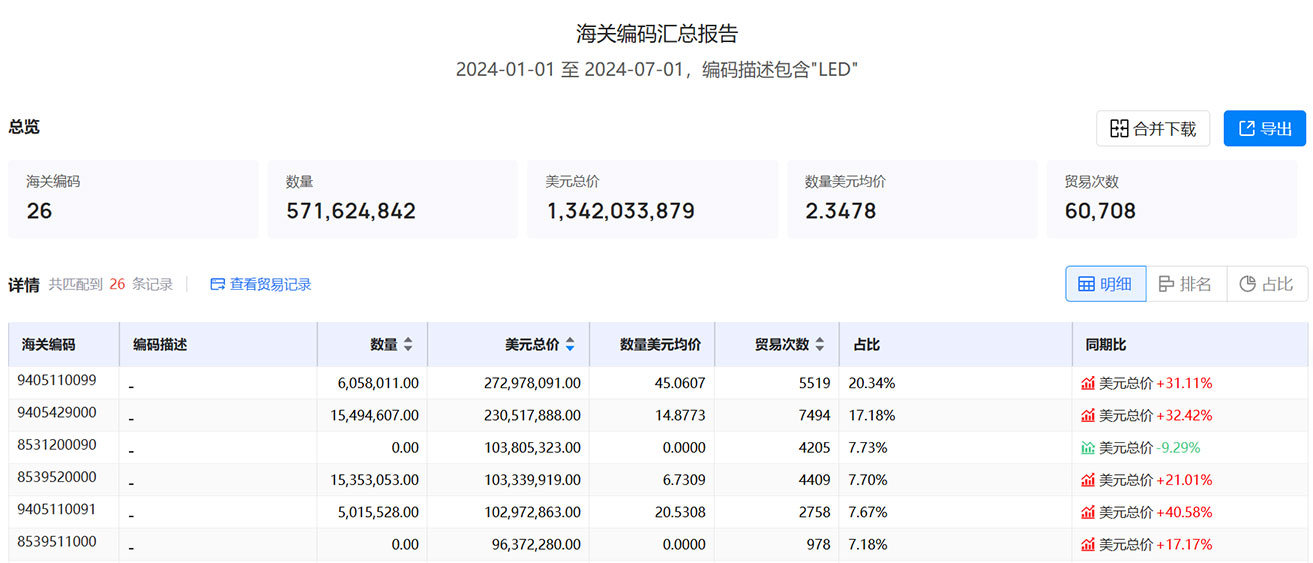Click the 占比 column header
The image size is (1313, 563).
[955, 344]
